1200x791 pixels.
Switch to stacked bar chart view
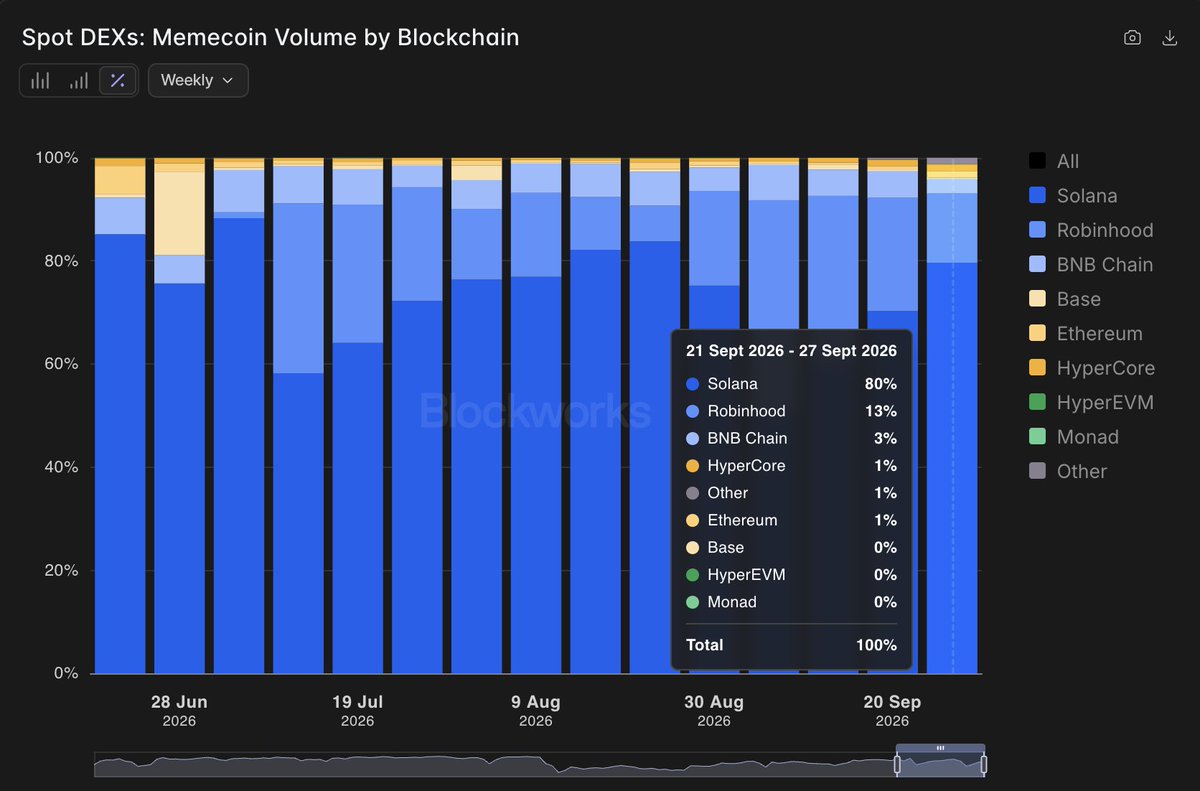(40, 81)
